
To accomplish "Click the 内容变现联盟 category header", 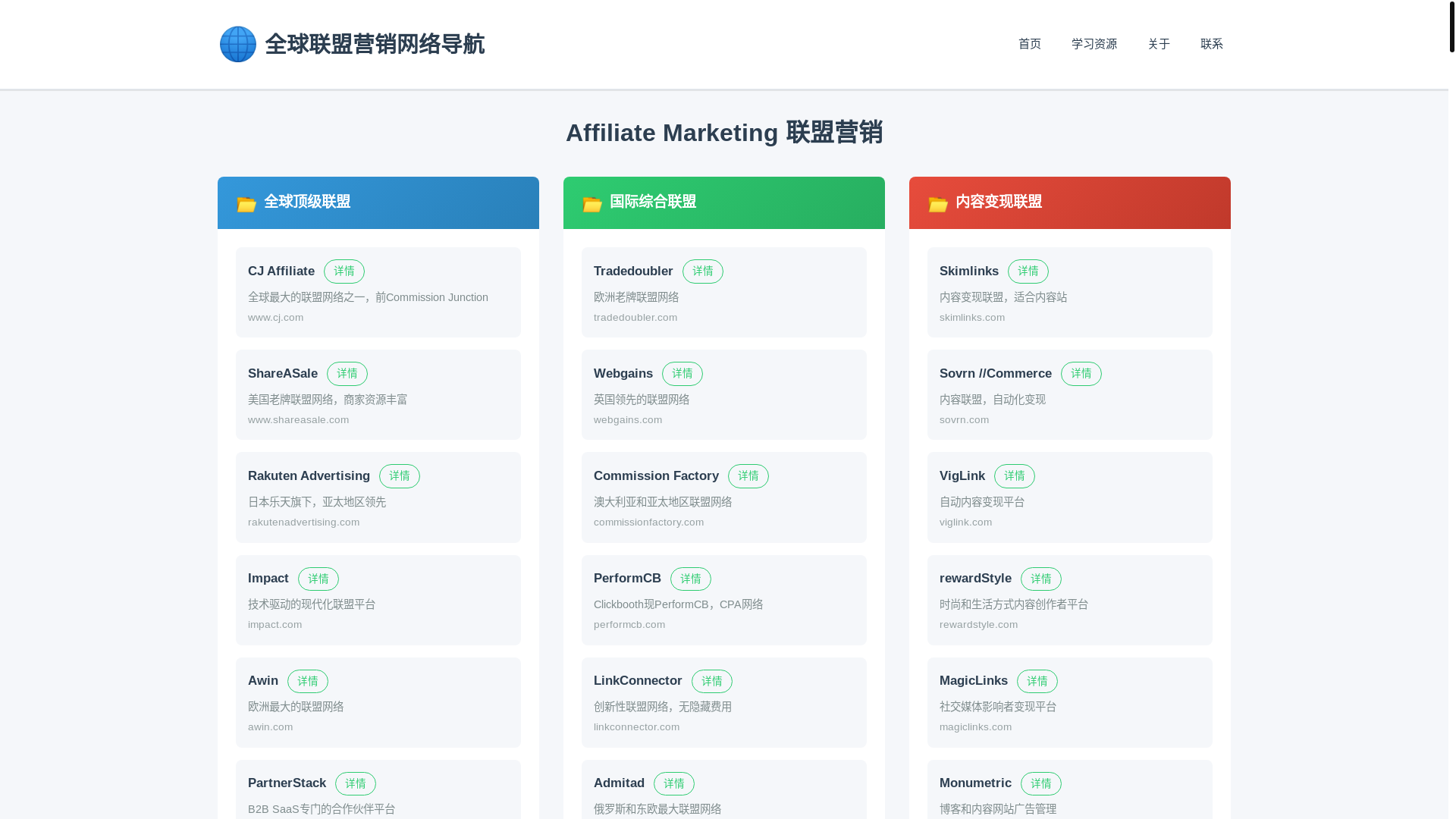I will 1070,202.
